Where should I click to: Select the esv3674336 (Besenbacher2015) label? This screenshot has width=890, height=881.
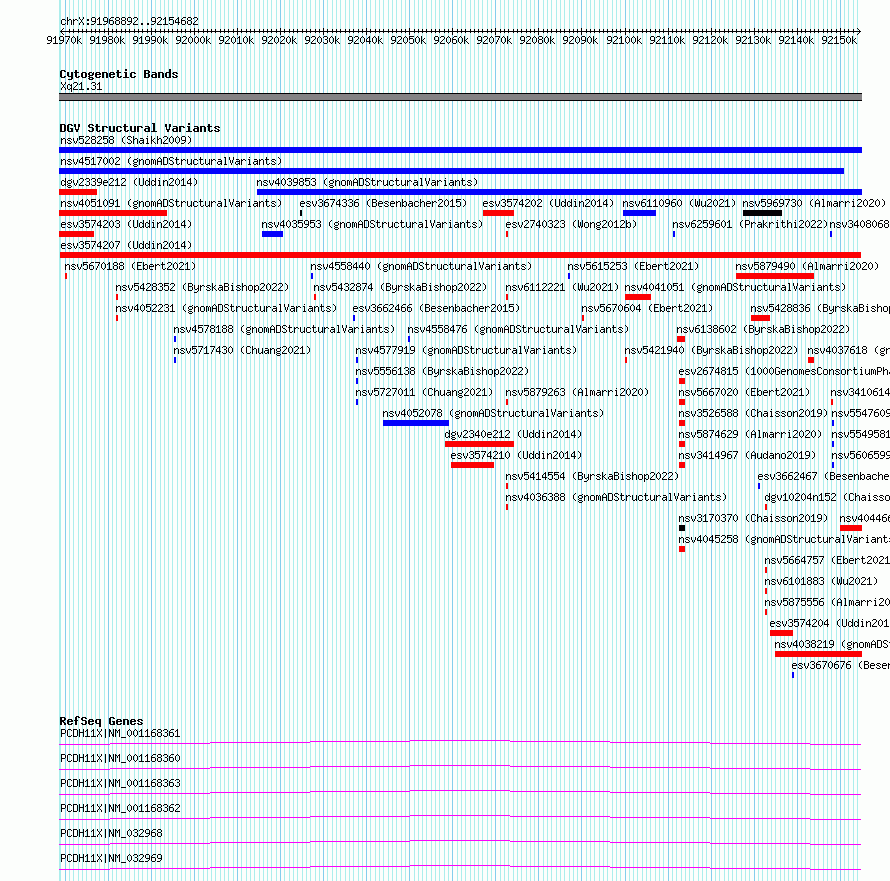(383, 203)
